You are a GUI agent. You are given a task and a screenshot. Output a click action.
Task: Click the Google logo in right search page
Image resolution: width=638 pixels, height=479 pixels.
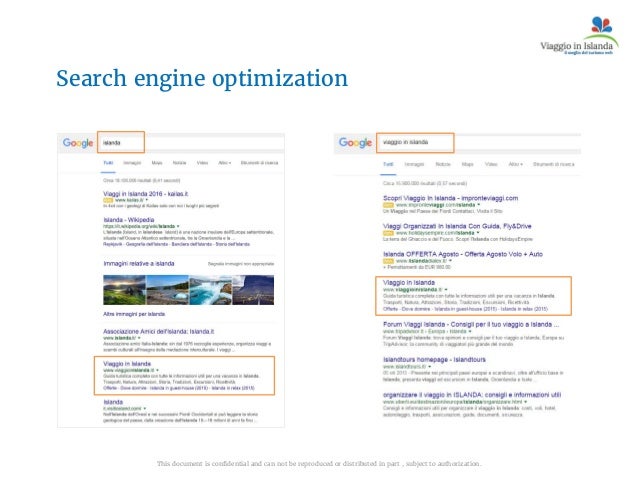[x=355, y=142]
